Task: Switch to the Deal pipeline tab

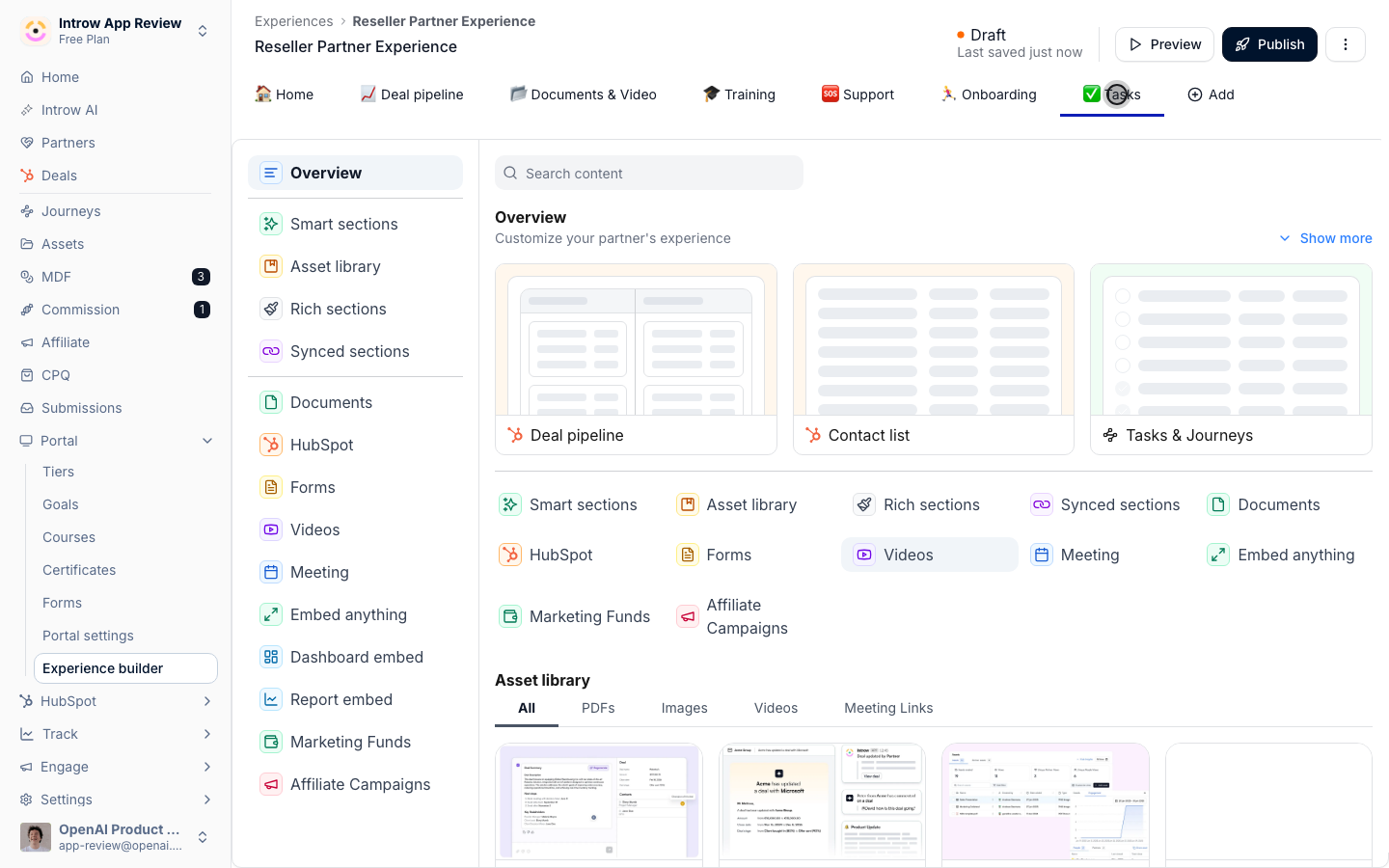Action: (412, 95)
